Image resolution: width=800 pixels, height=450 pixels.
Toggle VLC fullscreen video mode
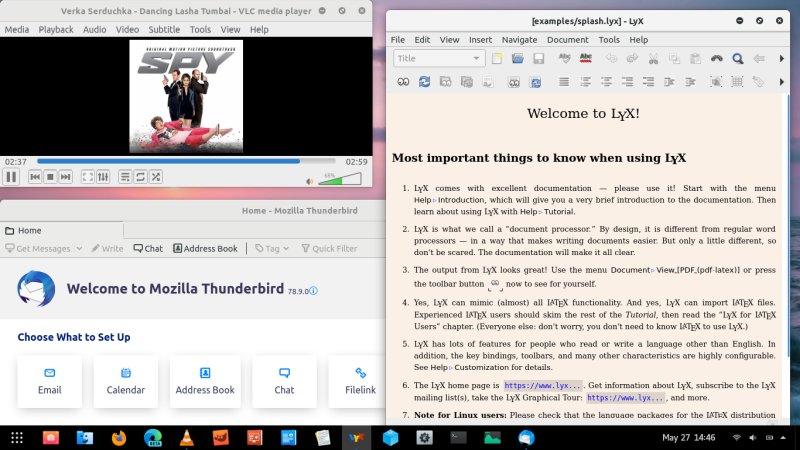point(87,177)
